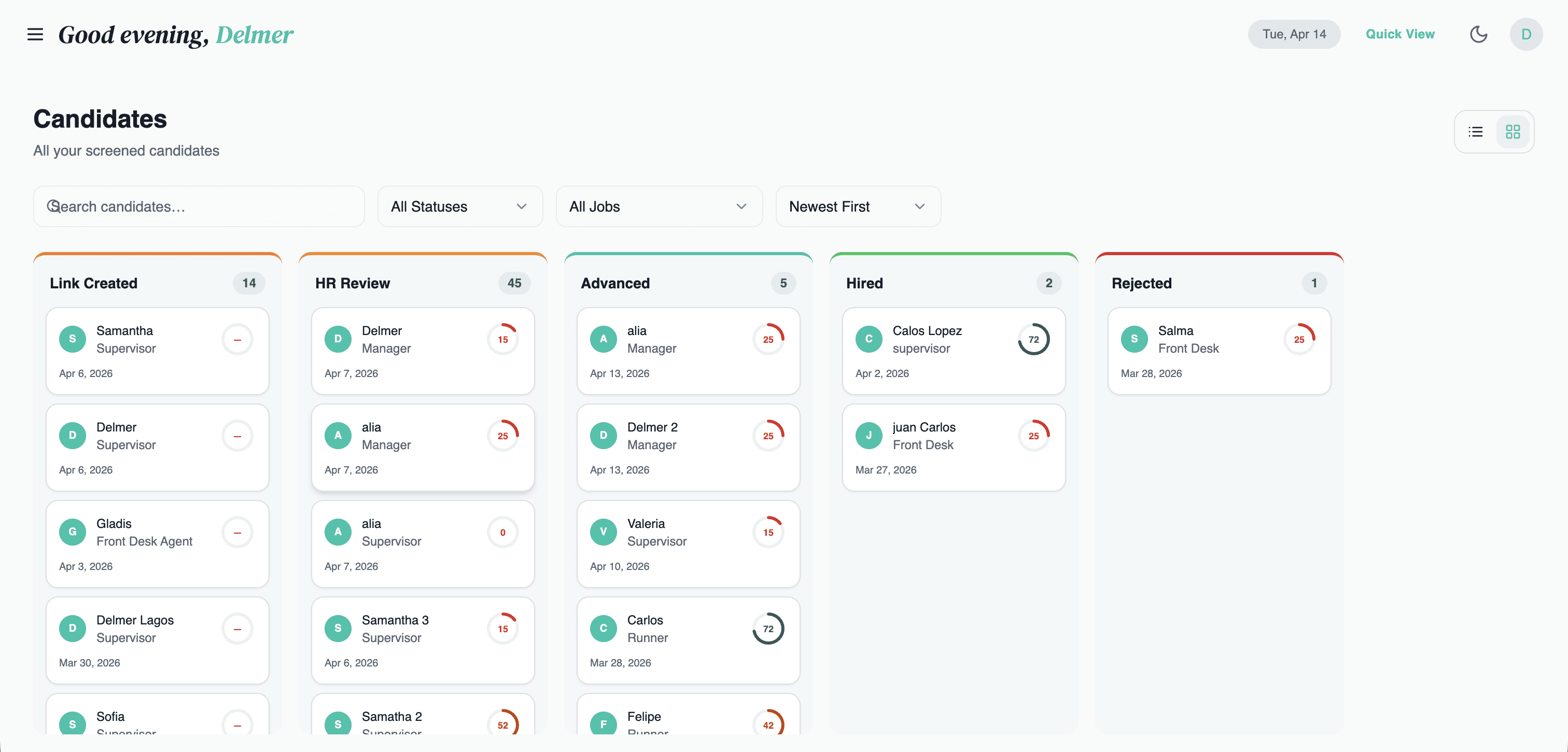Click the Tue, Apr 14 date pill
Screen dimensions: 1568x752
[x=1294, y=34]
